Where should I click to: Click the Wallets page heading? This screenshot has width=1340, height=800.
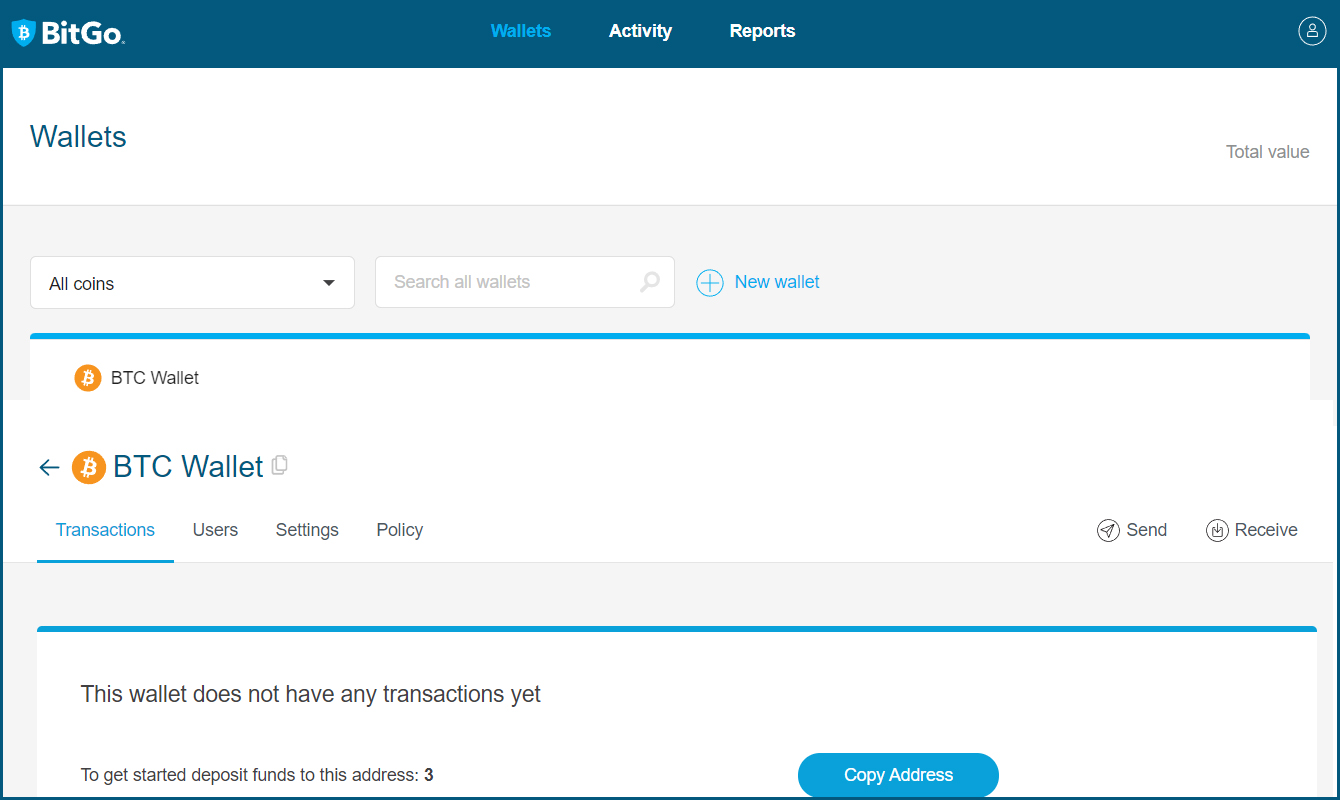click(78, 137)
